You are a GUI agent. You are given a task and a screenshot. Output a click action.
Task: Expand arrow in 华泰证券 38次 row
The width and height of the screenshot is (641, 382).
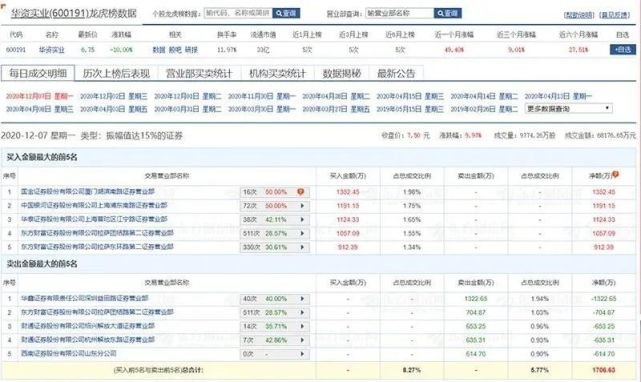(302, 220)
